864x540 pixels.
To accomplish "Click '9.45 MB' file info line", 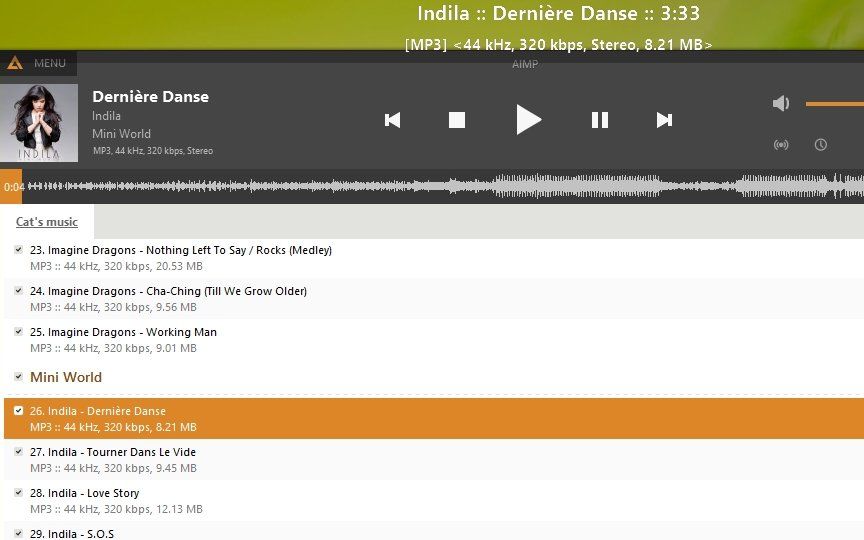I will (x=113, y=468).
